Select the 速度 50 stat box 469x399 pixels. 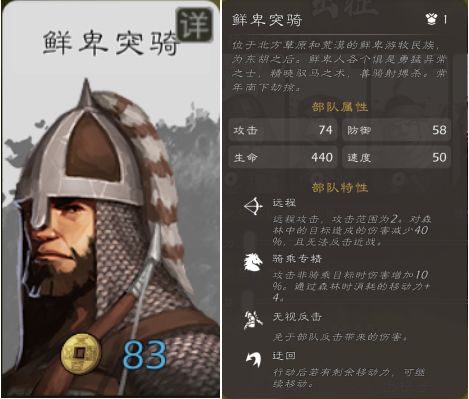coord(397,157)
